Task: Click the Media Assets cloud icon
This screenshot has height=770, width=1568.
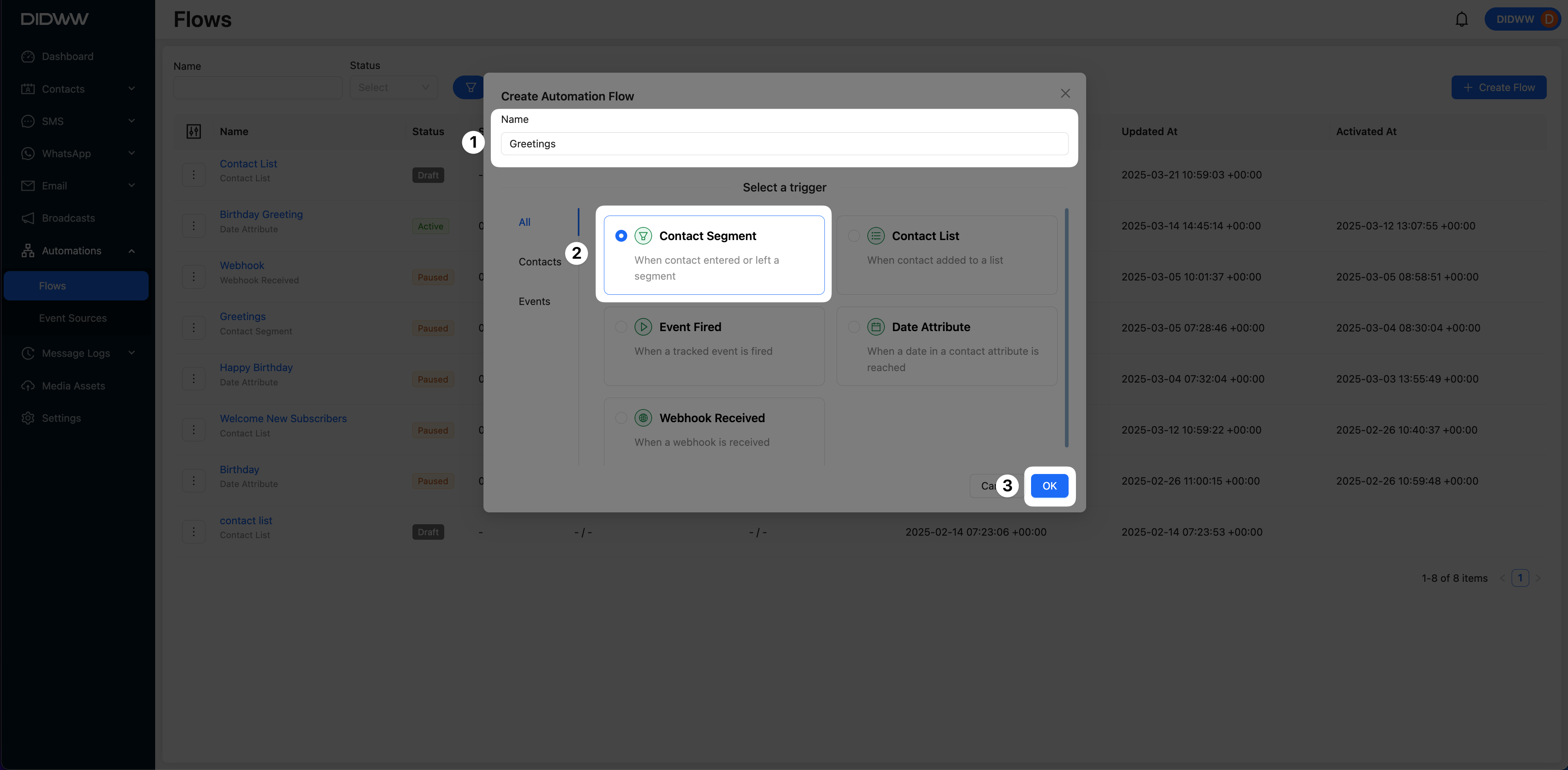Action: click(28, 386)
